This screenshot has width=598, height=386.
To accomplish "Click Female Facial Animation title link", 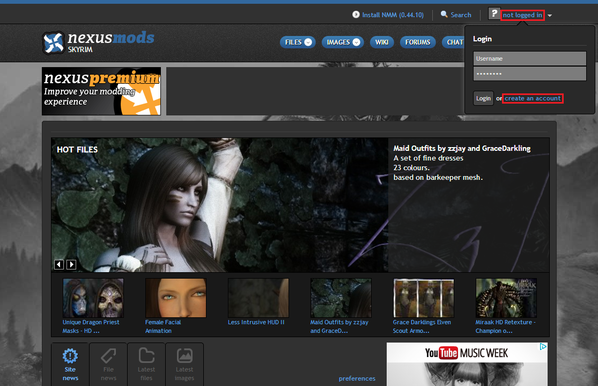I will [163, 326].
